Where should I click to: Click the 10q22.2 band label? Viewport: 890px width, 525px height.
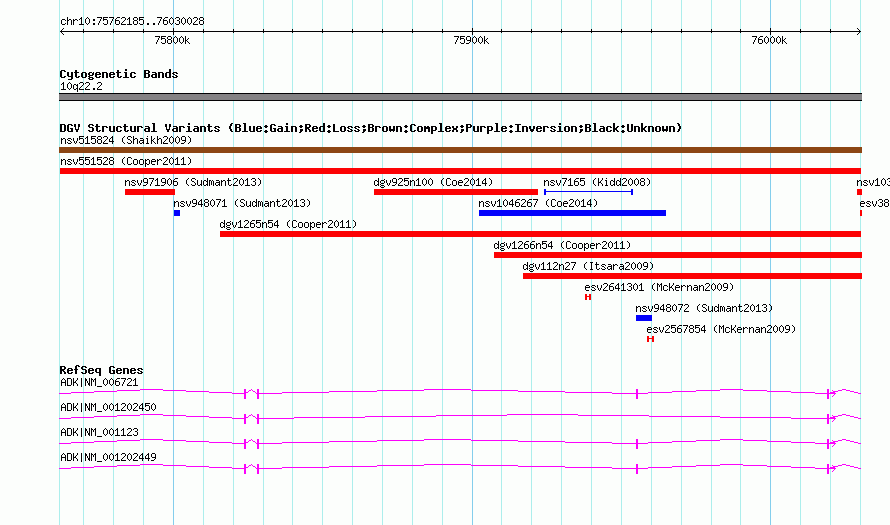pyautogui.click(x=81, y=86)
